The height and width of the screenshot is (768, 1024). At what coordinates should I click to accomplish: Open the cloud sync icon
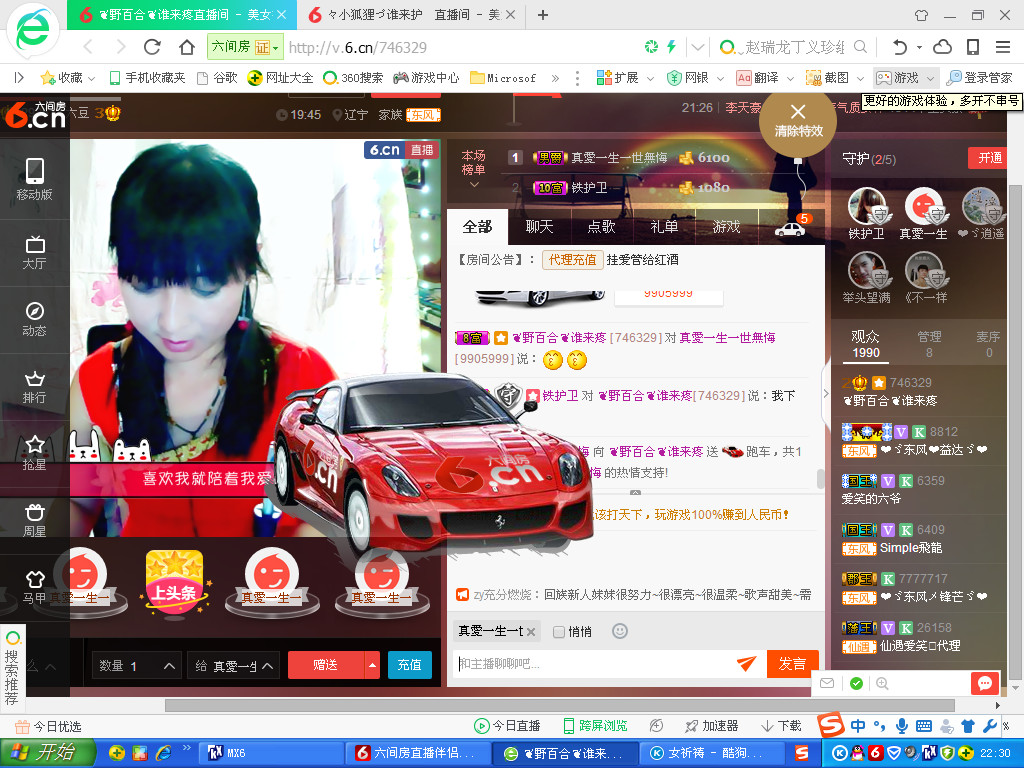click(942, 47)
